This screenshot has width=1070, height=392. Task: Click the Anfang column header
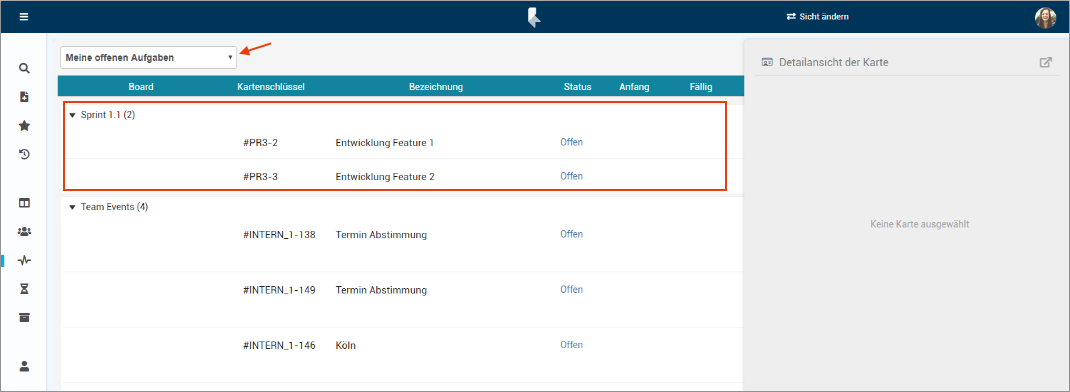tap(634, 87)
